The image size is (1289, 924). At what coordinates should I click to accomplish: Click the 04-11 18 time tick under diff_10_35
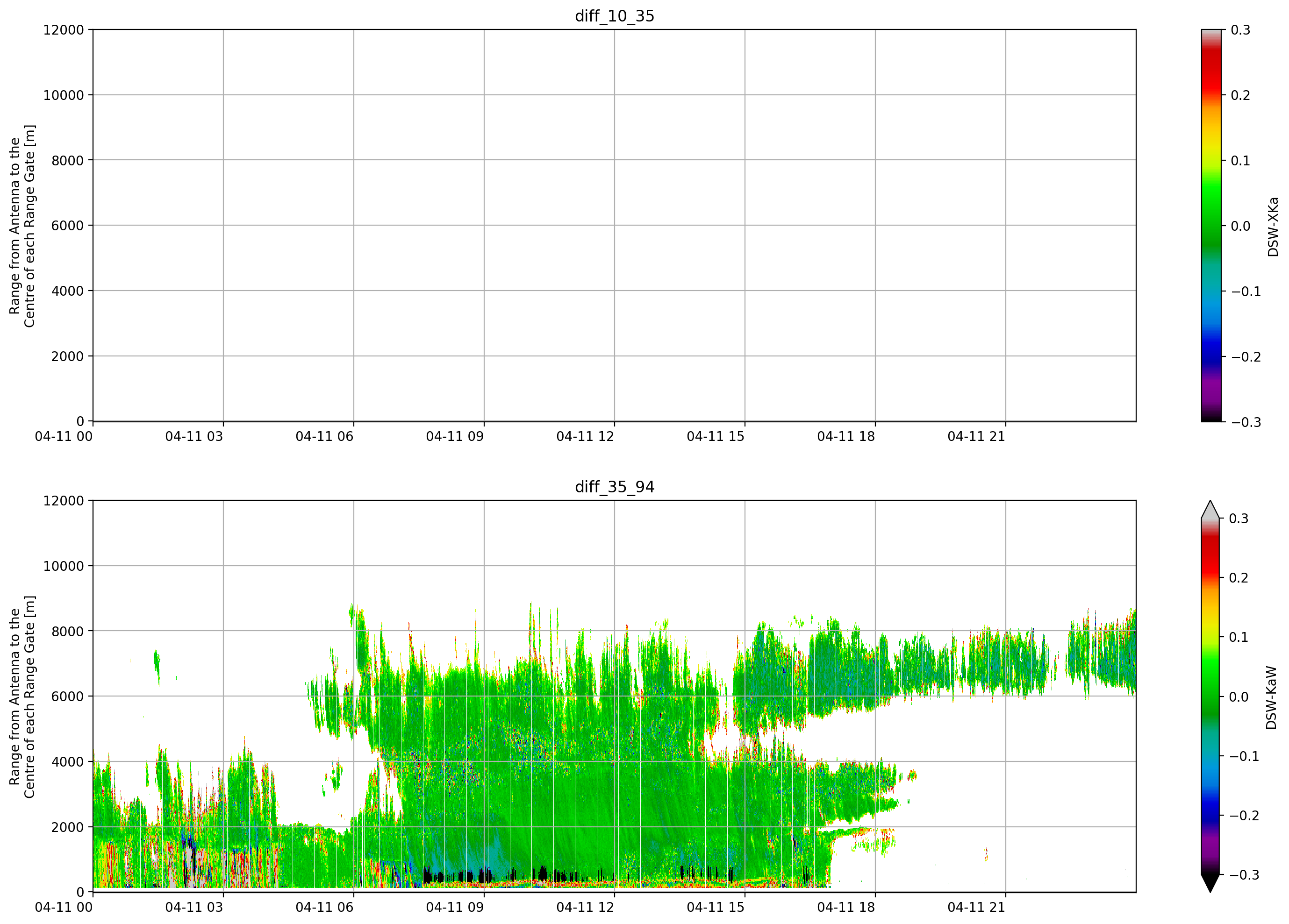point(846,437)
